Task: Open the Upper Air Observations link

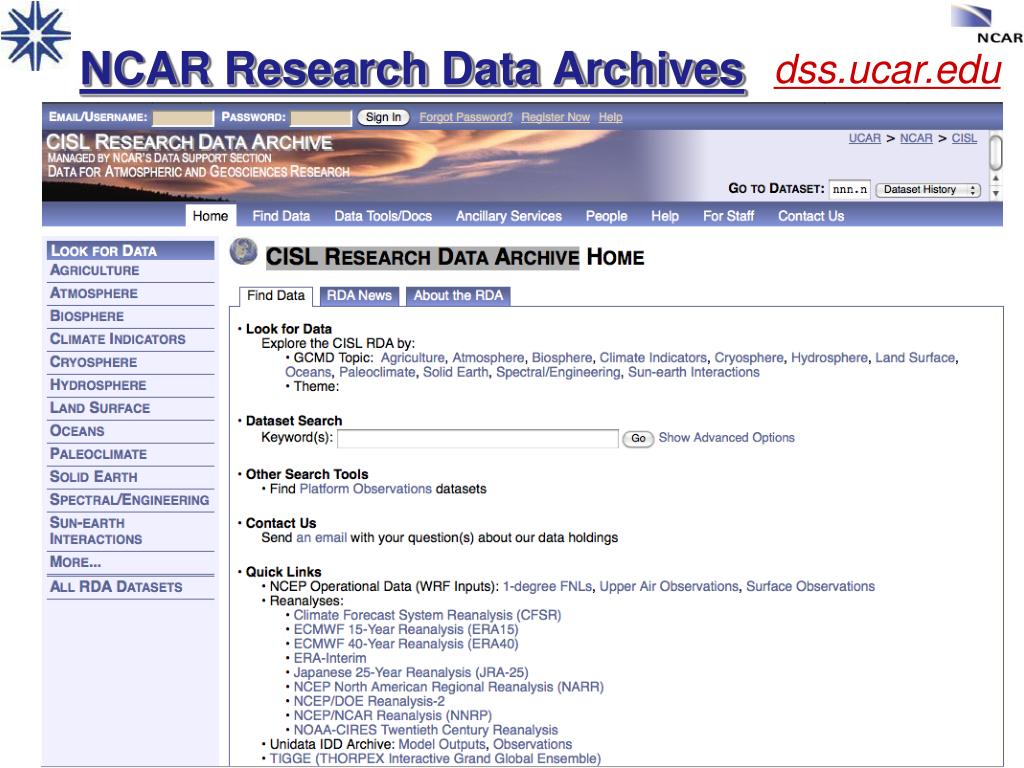Action: pyautogui.click(x=669, y=586)
